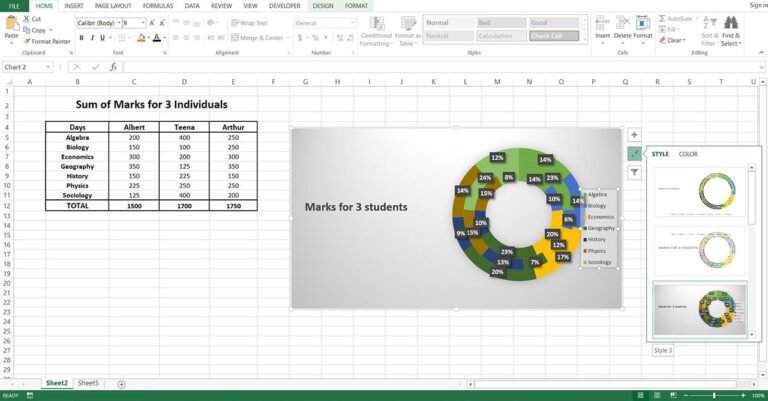The width and height of the screenshot is (768, 401).
Task: Toggle bold formatting
Action: tap(81, 38)
